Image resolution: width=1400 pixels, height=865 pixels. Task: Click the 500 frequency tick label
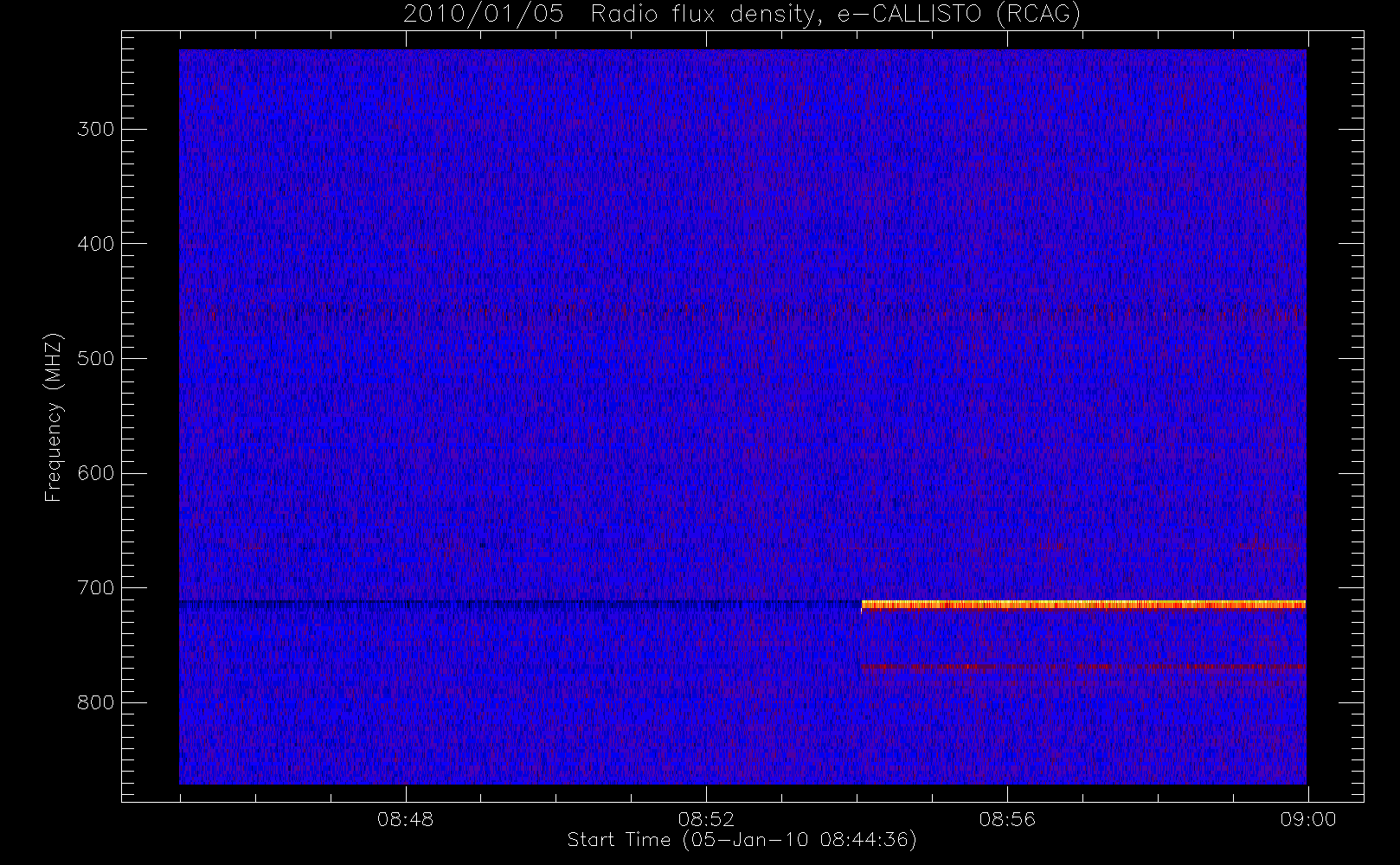95,359
